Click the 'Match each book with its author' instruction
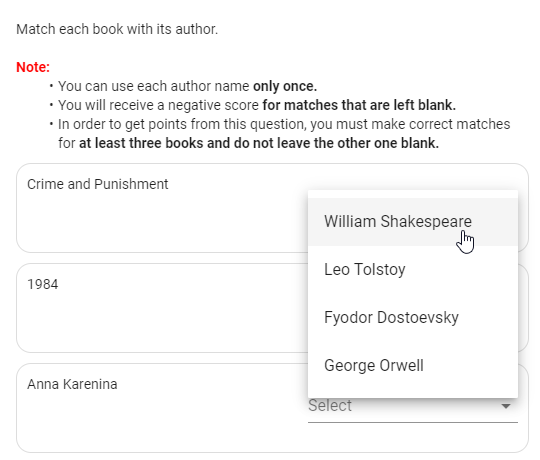Image resolution: width=540 pixels, height=460 pixels. coord(117,29)
